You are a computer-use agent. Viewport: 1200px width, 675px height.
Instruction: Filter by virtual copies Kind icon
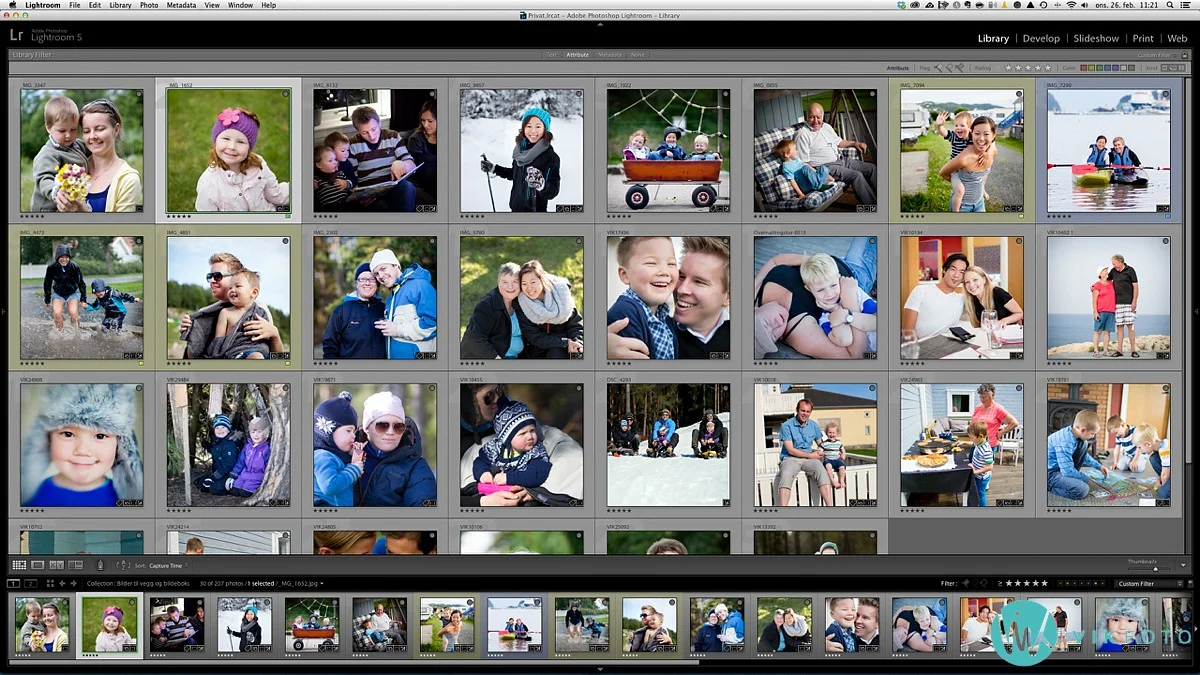click(1173, 68)
